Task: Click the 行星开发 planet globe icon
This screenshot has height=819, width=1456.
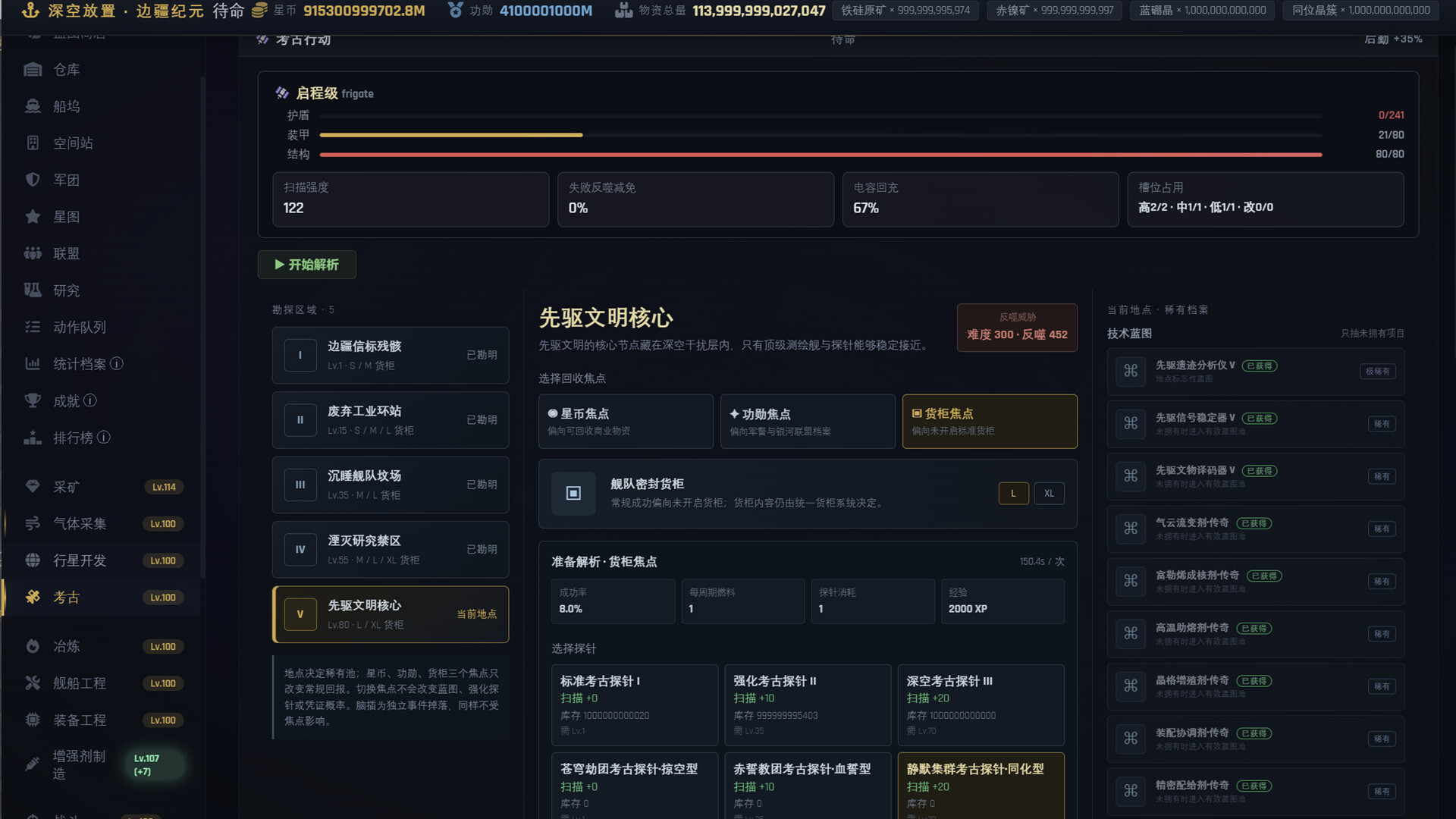Action: pyautogui.click(x=33, y=560)
